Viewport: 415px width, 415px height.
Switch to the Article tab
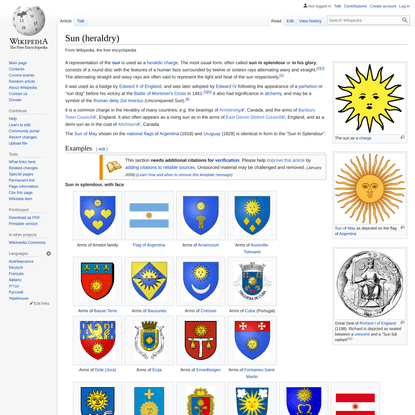pyautogui.click(x=66, y=21)
